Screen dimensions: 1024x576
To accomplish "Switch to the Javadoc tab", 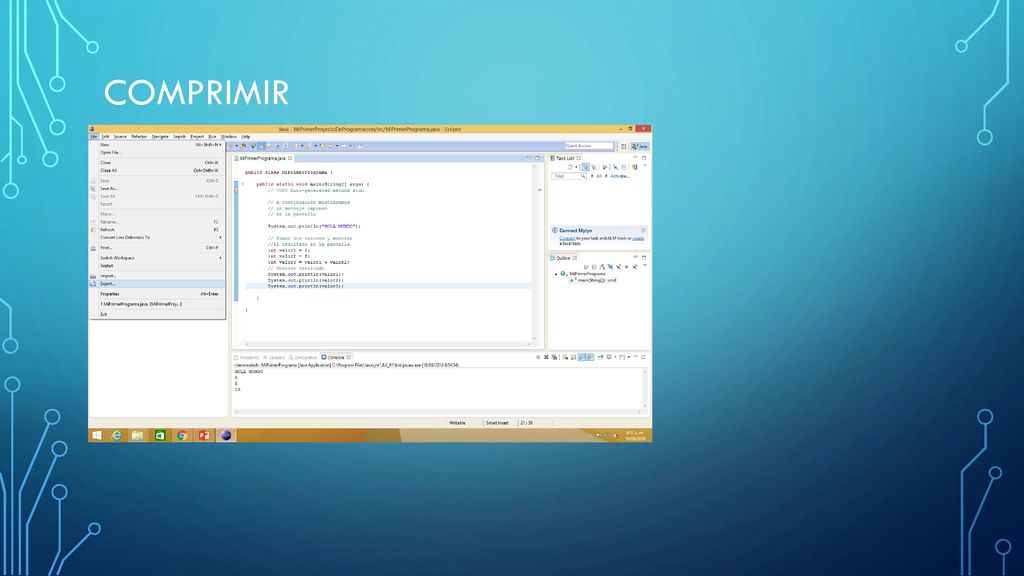I will pos(275,357).
